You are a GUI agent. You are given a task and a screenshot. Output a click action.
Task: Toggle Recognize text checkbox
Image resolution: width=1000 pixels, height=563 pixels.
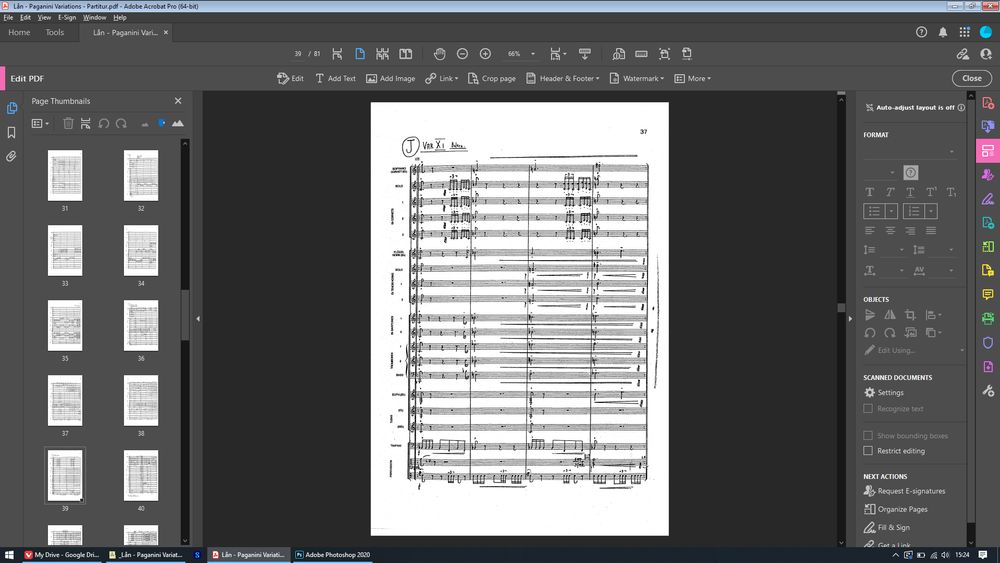coord(868,409)
